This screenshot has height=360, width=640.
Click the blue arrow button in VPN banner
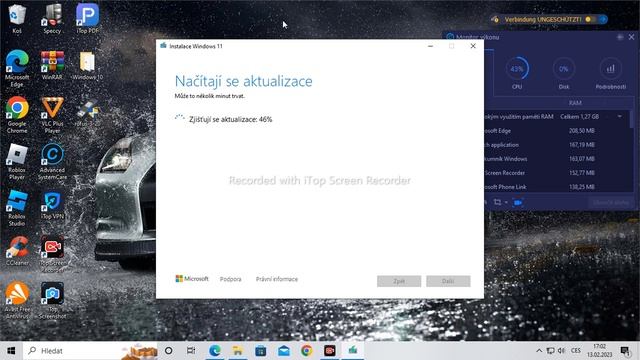pyautogui.click(x=603, y=19)
